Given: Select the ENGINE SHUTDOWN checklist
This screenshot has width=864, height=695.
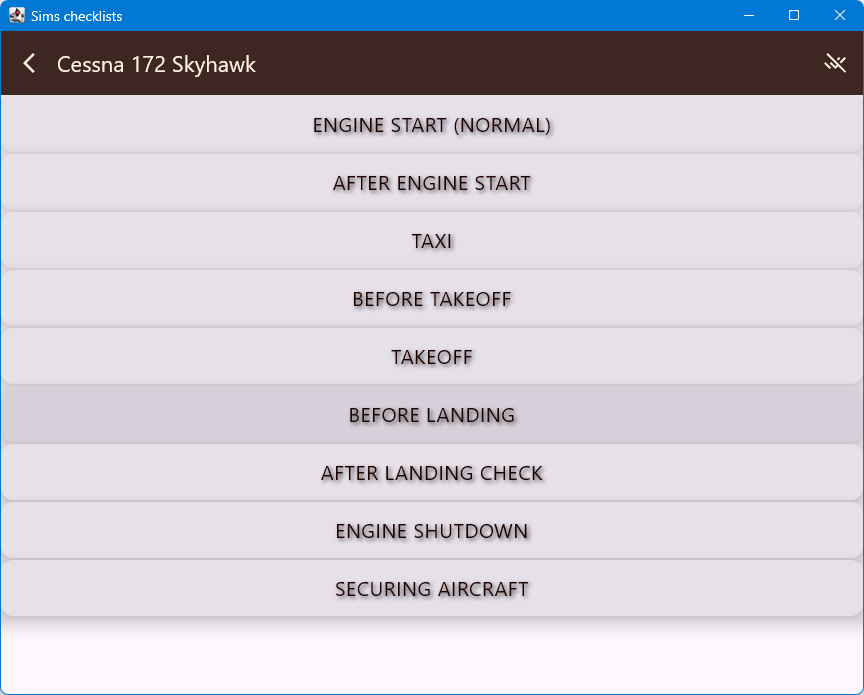Looking at the screenshot, I should pos(432,531).
